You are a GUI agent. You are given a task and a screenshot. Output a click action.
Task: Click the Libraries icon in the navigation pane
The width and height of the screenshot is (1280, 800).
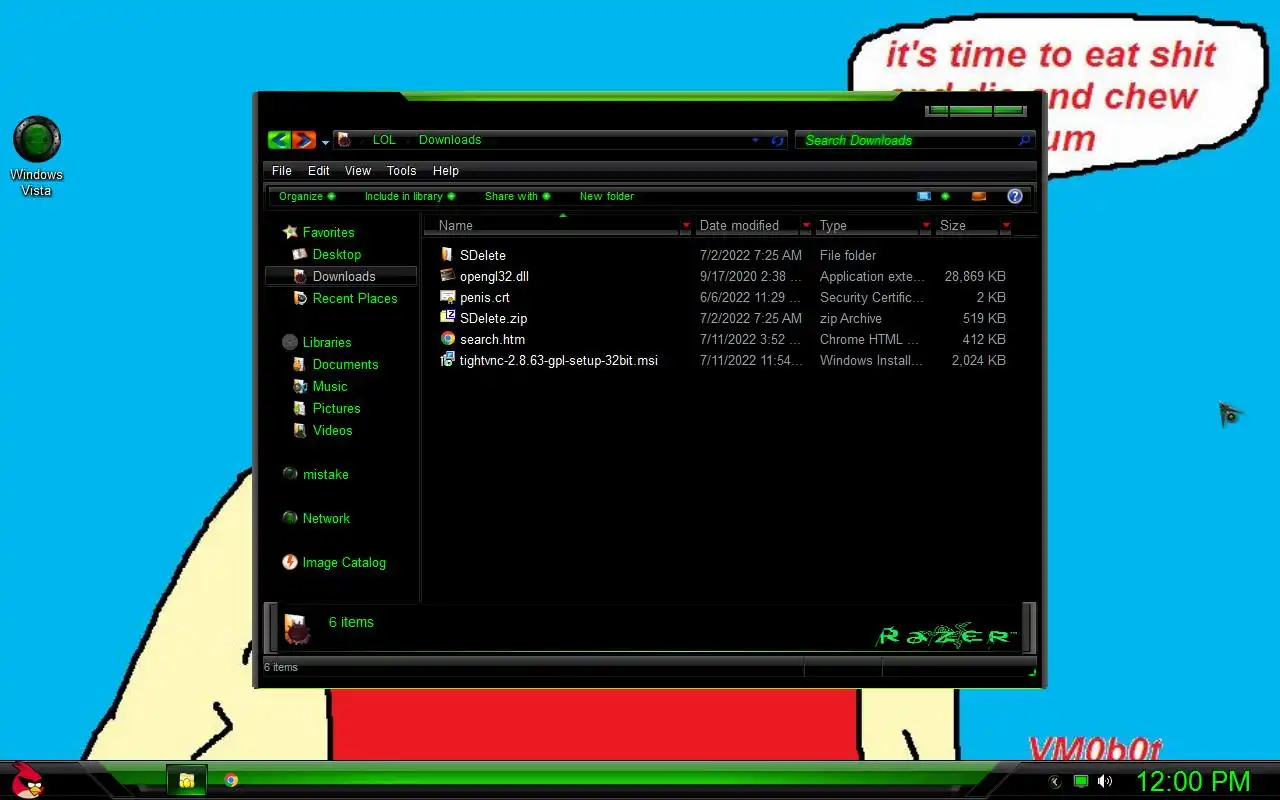pyautogui.click(x=290, y=342)
